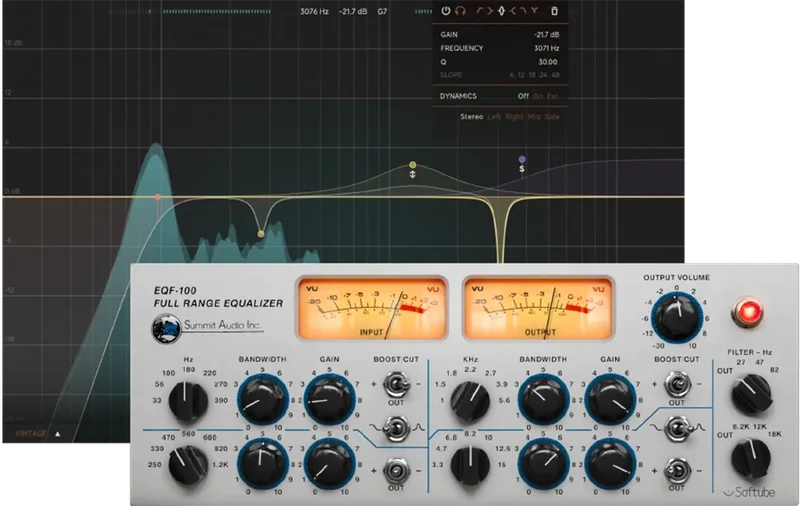Click the Output VU meter

pos(538,309)
